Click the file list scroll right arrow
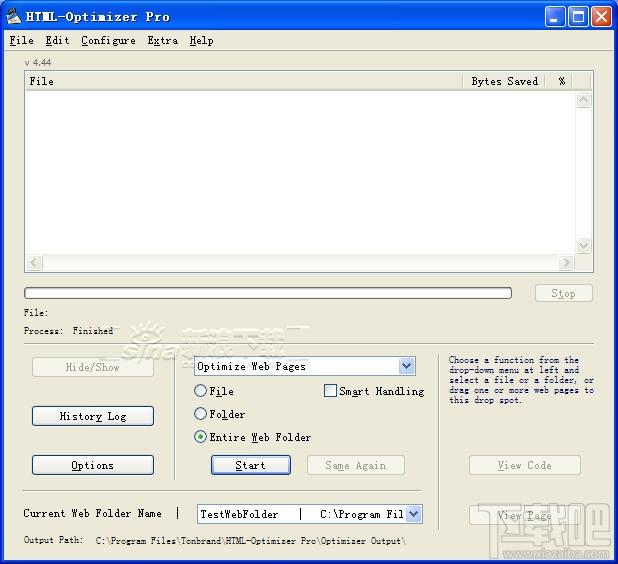The height and width of the screenshot is (564, 618). [566, 262]
